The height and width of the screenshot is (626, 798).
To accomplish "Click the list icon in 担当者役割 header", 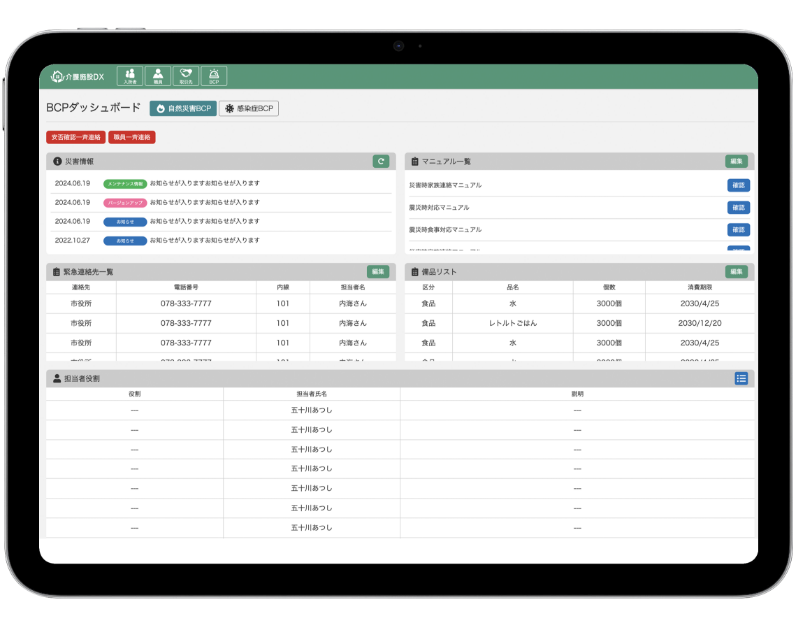I will pos(741,378).
